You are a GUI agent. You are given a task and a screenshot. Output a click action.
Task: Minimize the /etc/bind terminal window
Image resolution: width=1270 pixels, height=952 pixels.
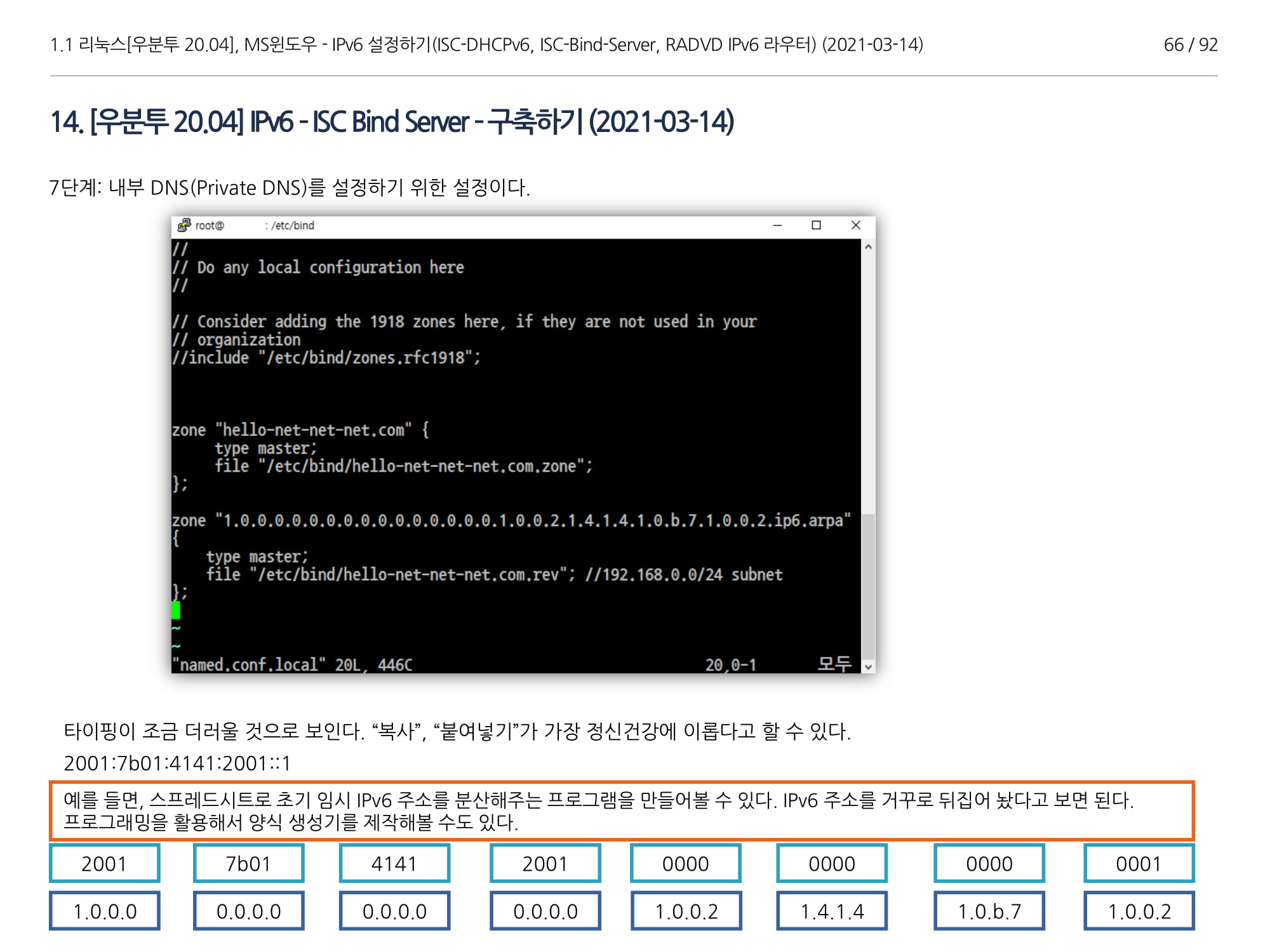(777, 225)
